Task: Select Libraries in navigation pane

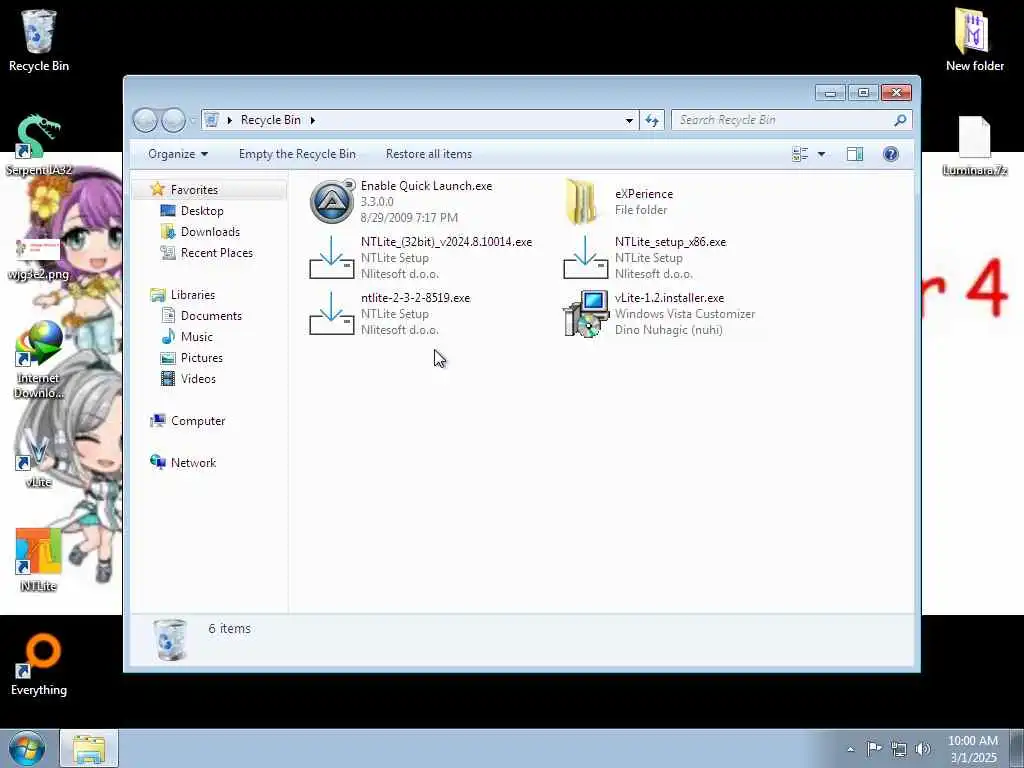Action: point(193,295)
